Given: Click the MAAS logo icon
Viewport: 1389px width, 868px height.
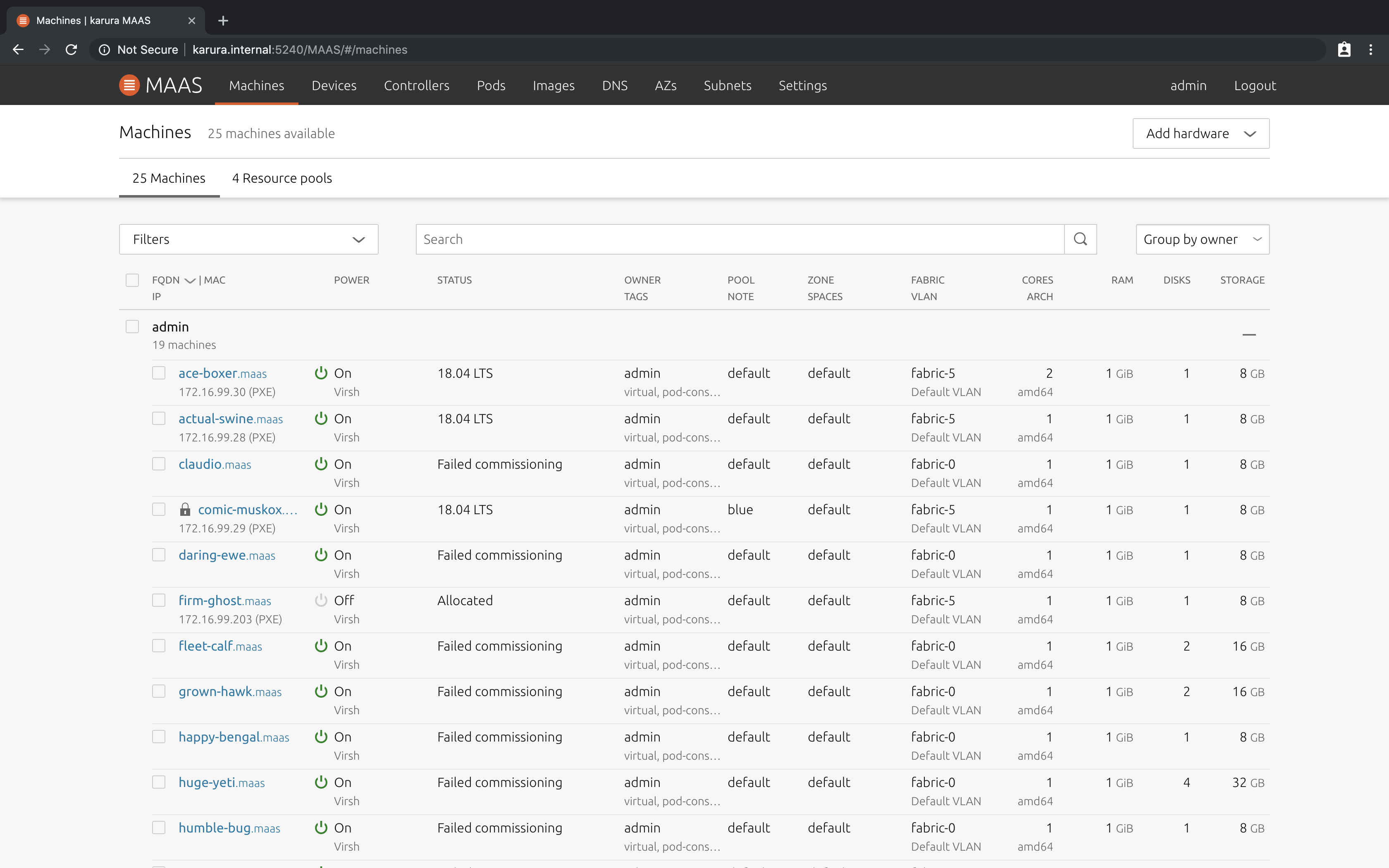Looking at the screenshot, I should tap(129, 86).
